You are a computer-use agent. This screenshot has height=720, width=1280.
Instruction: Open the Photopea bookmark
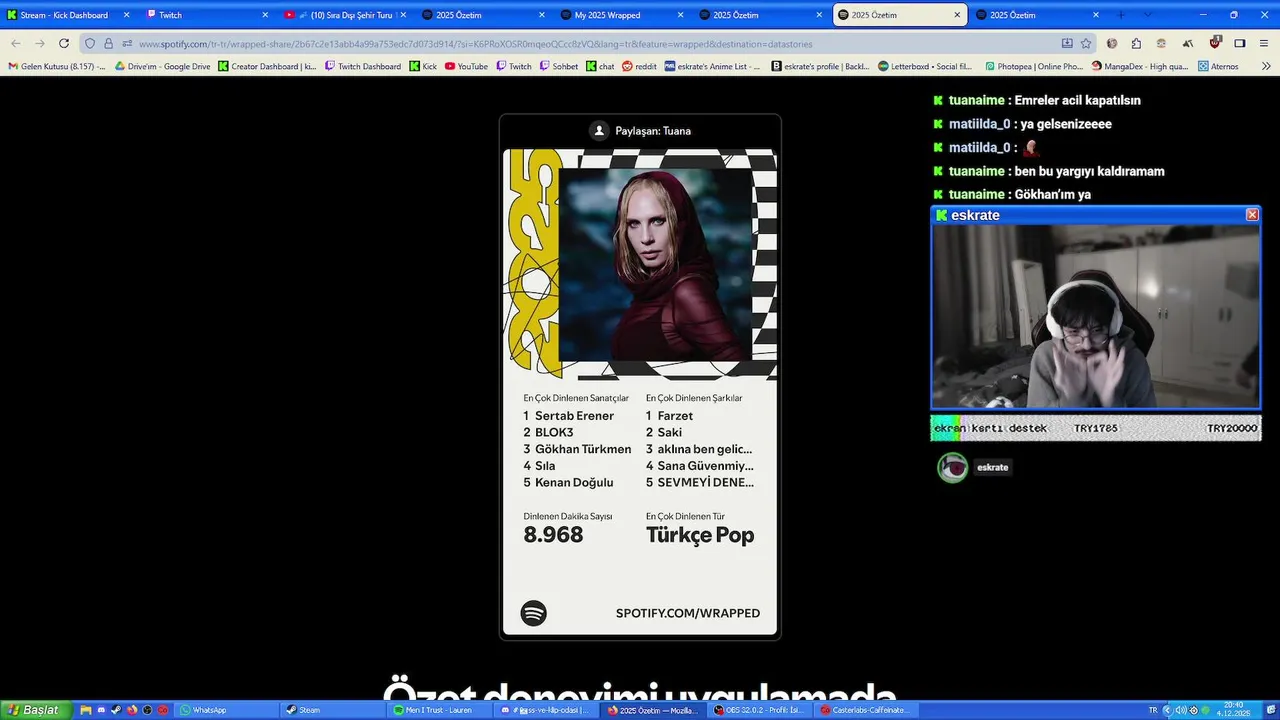[1033, 66]
